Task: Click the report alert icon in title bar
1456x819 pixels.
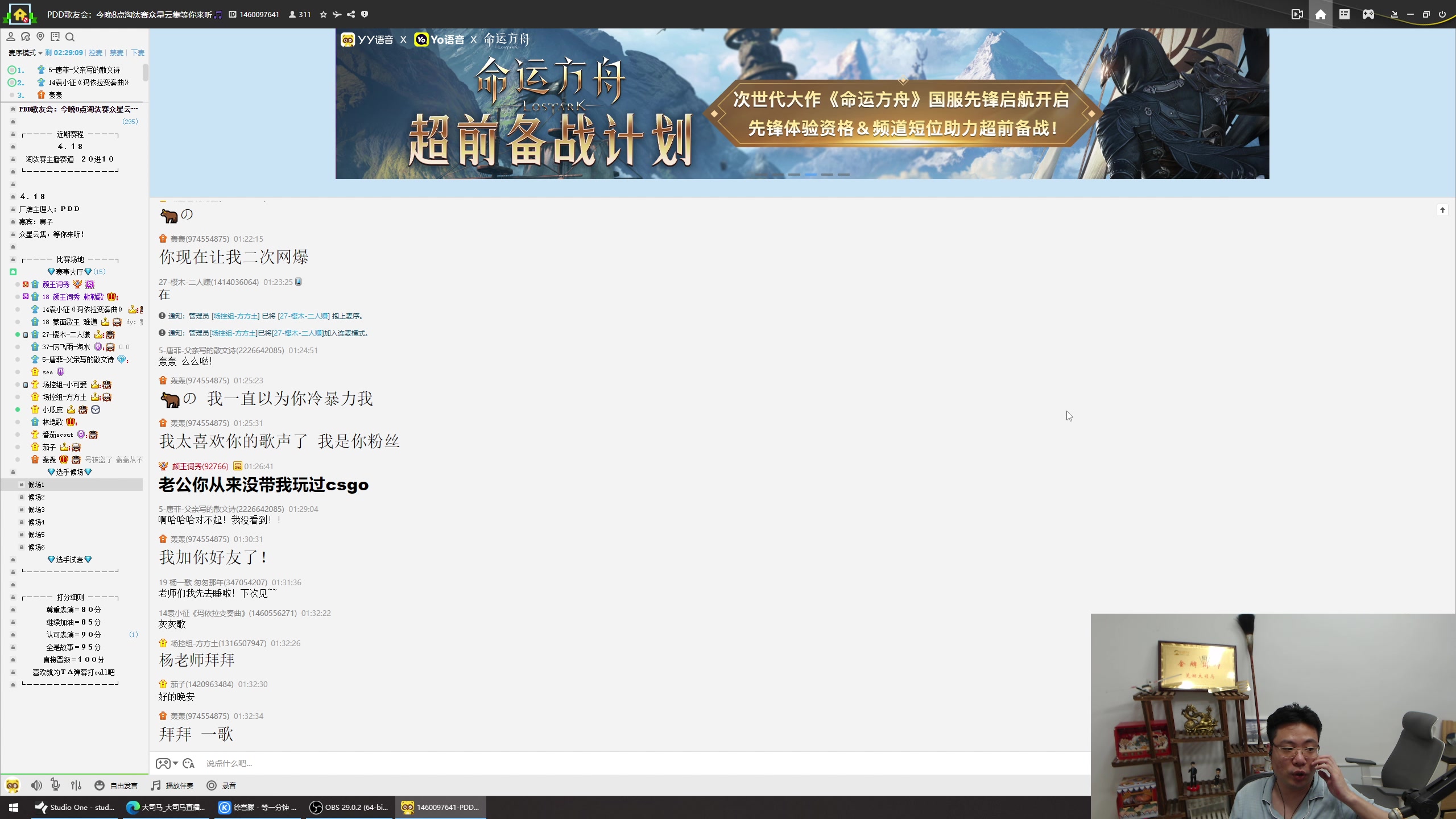Action: (365, 15)
